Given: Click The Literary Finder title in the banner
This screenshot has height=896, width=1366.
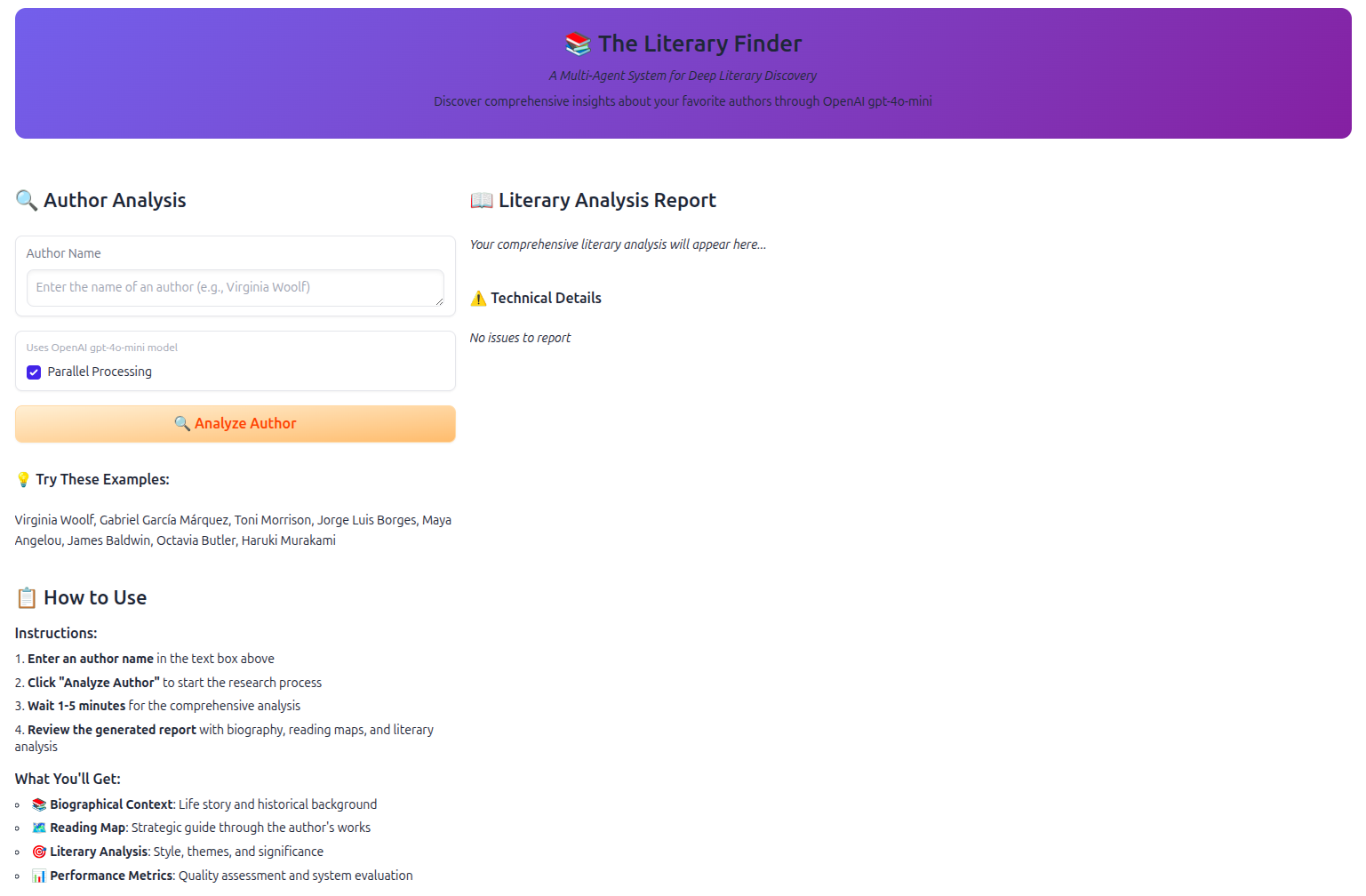Looking at the screenshot, I should [x=700, y=43].
